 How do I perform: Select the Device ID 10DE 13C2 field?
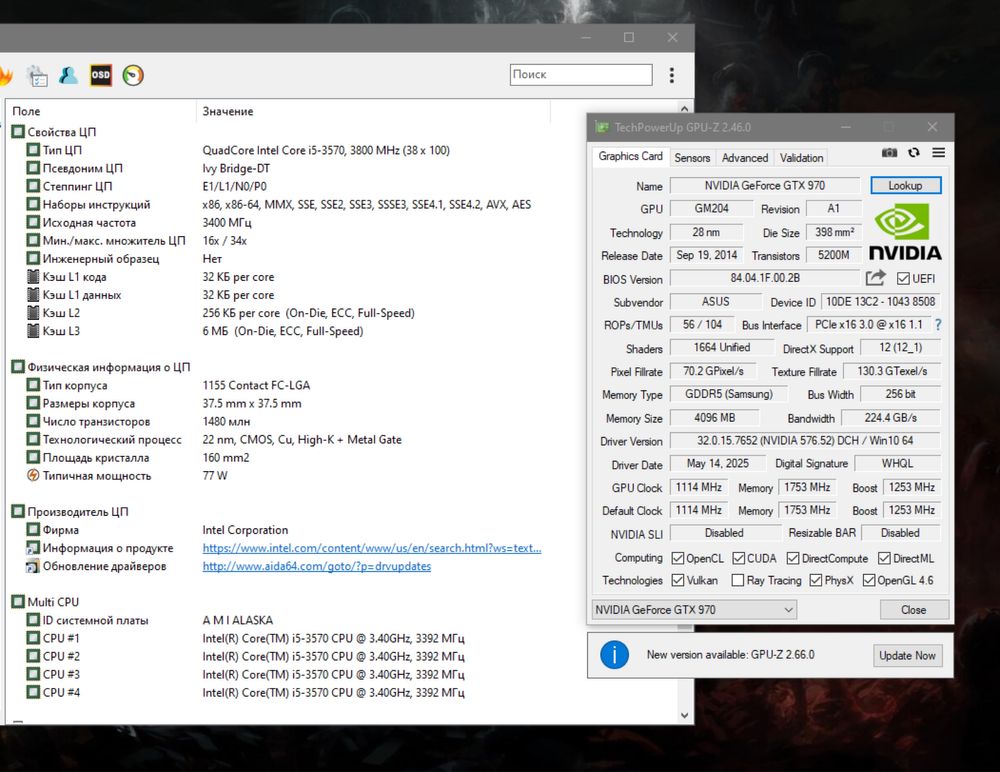(880, 302)
